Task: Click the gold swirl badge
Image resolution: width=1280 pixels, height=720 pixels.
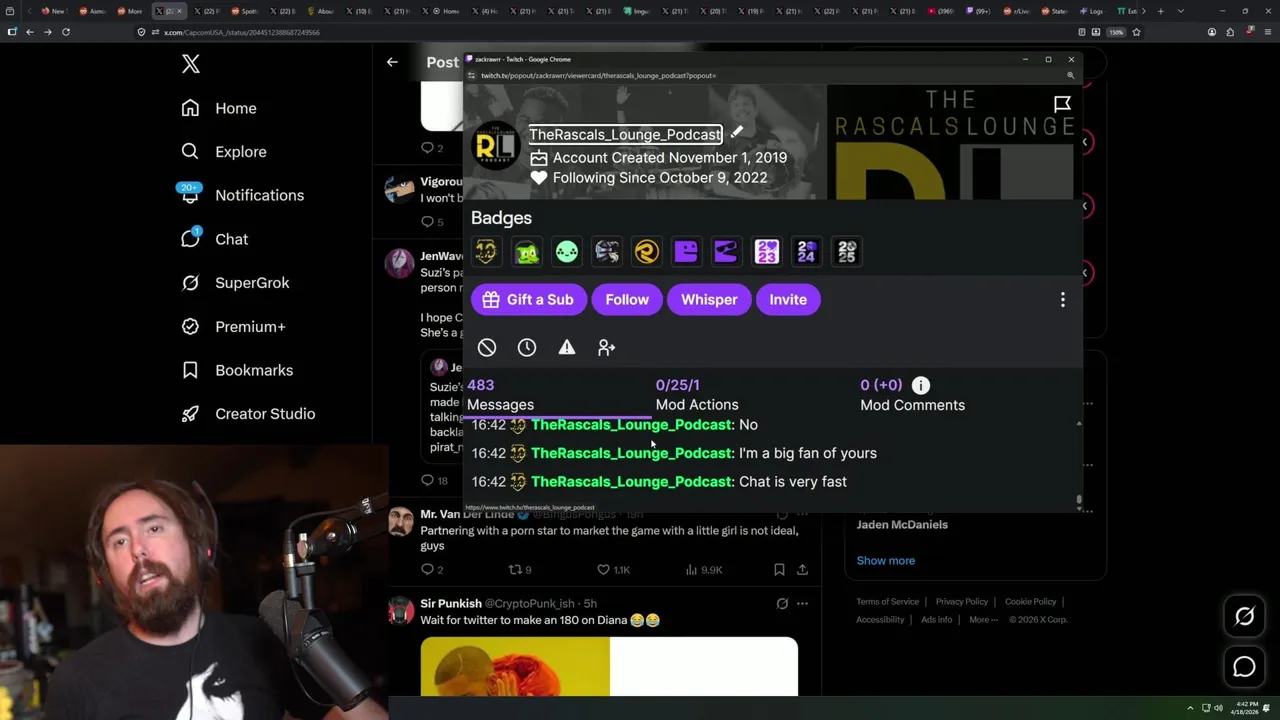Action: 647,252
